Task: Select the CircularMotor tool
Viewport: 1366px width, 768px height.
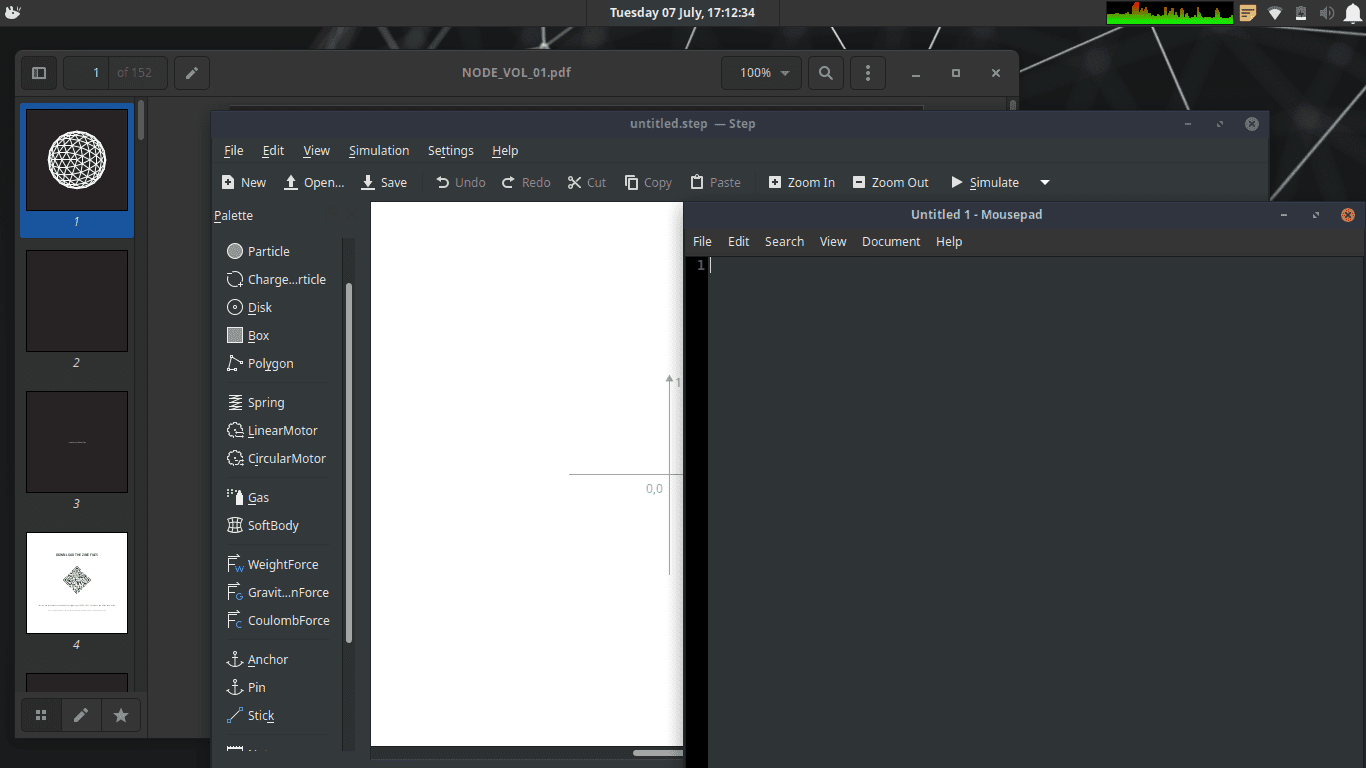Action: pos(276,458)
